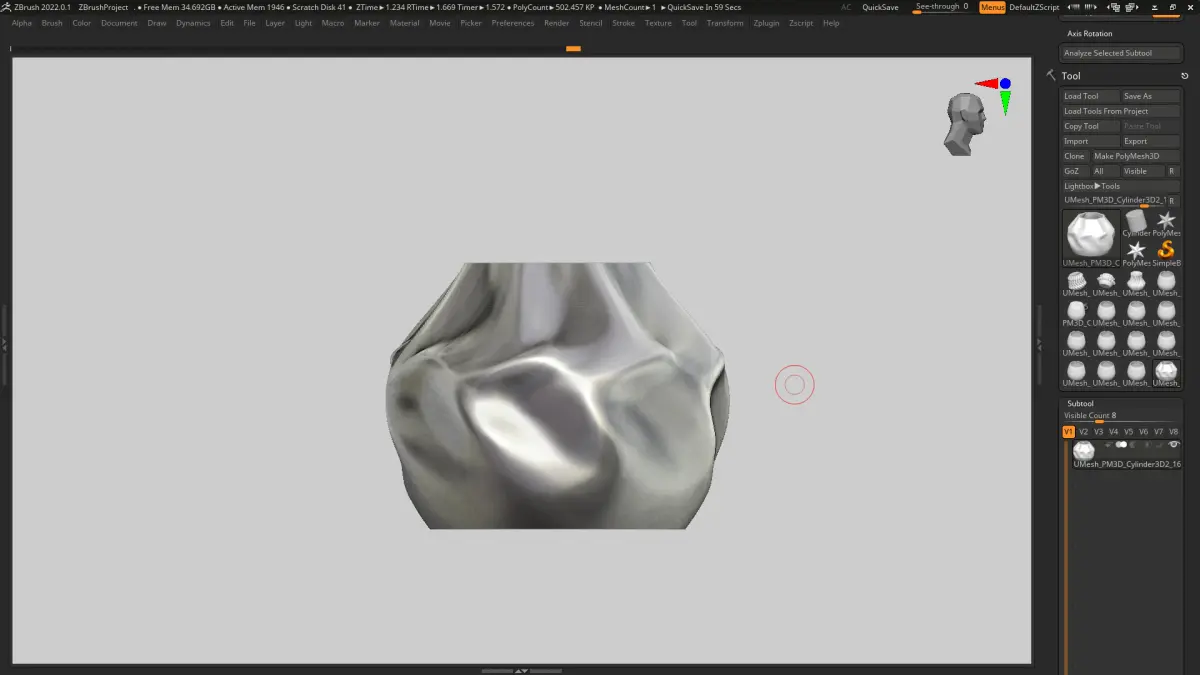Click the R button beside GoZ Visible
The height and width of the screenshot is (675, 1200).
coord(1174,171)
